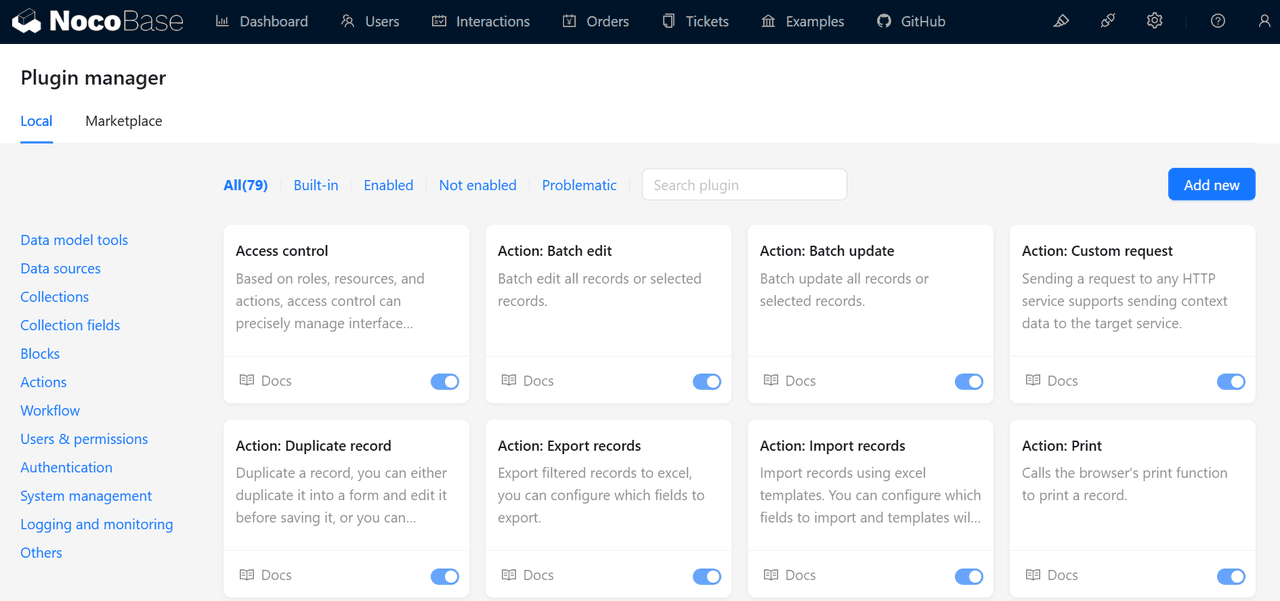Disable Action: Export records plugin switch
1280x601 pixels.
707,576
